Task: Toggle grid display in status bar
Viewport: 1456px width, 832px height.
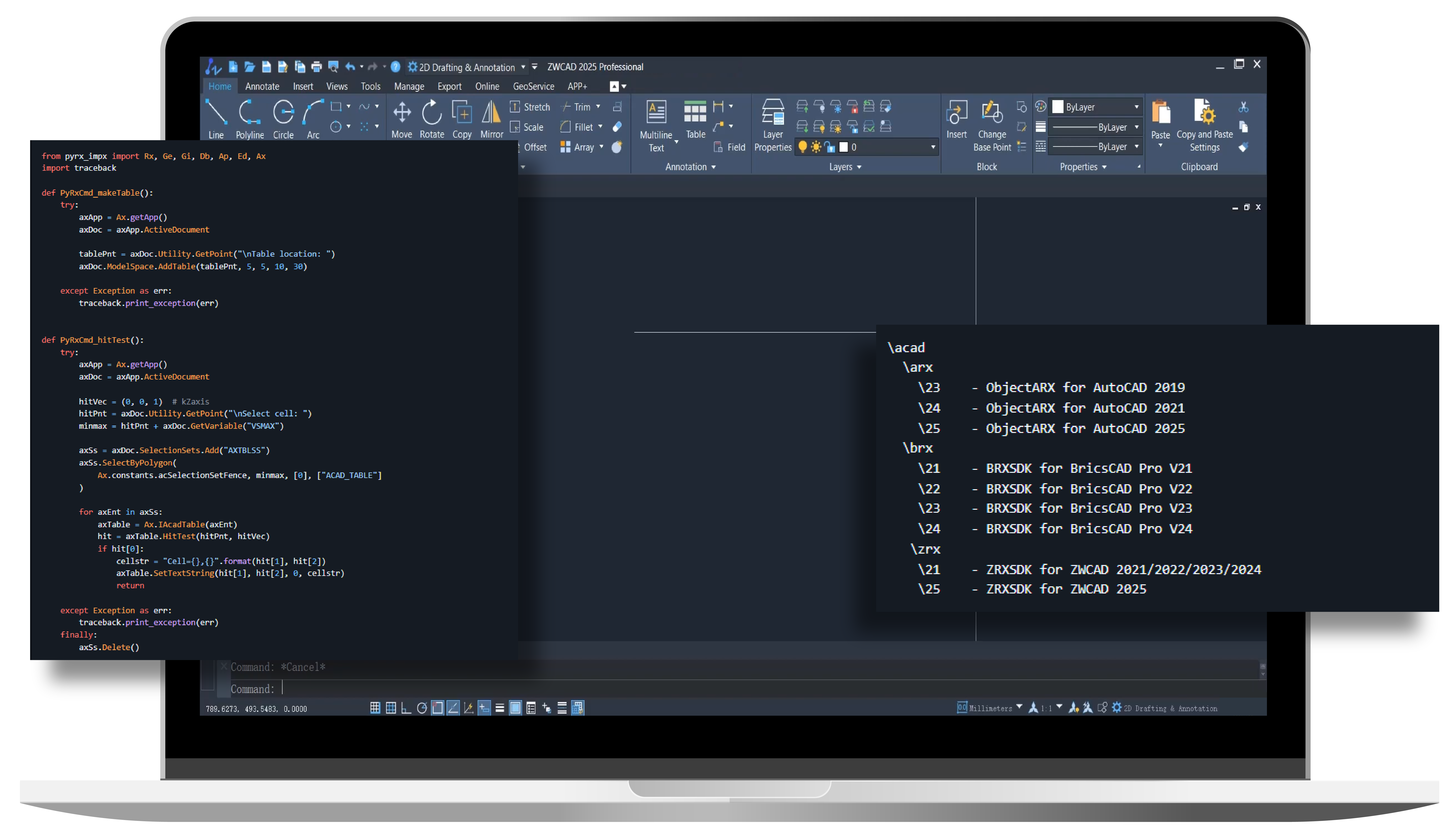Action: click(391, 708)
